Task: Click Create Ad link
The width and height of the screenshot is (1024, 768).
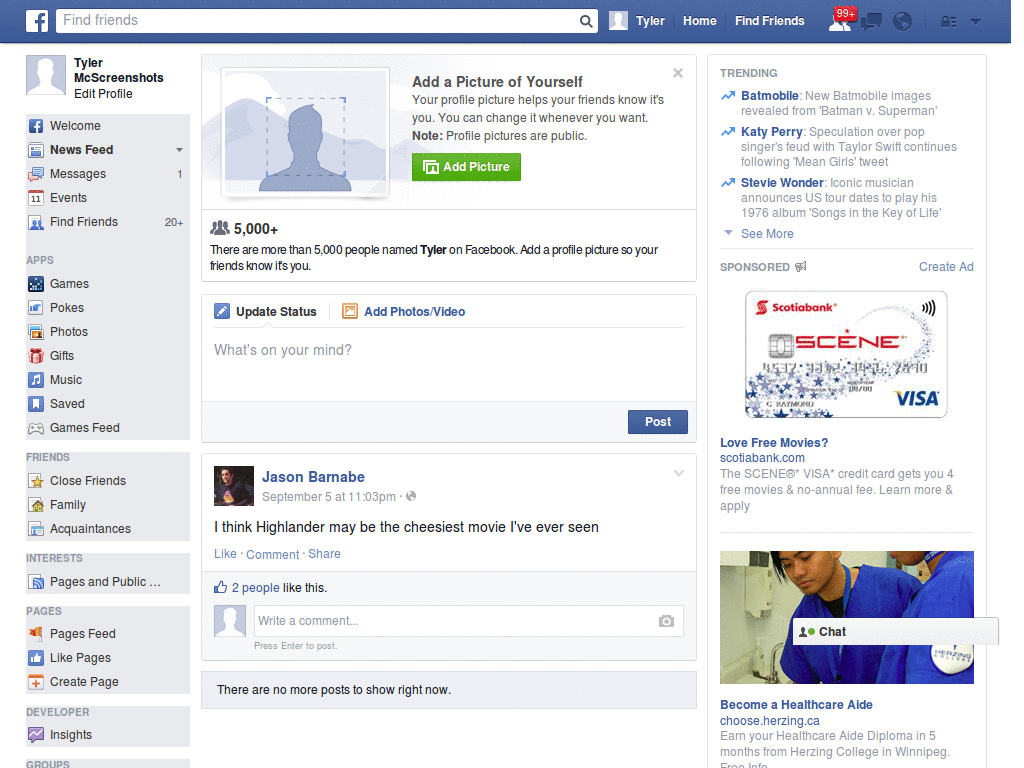Action: [x=946, y=266]
